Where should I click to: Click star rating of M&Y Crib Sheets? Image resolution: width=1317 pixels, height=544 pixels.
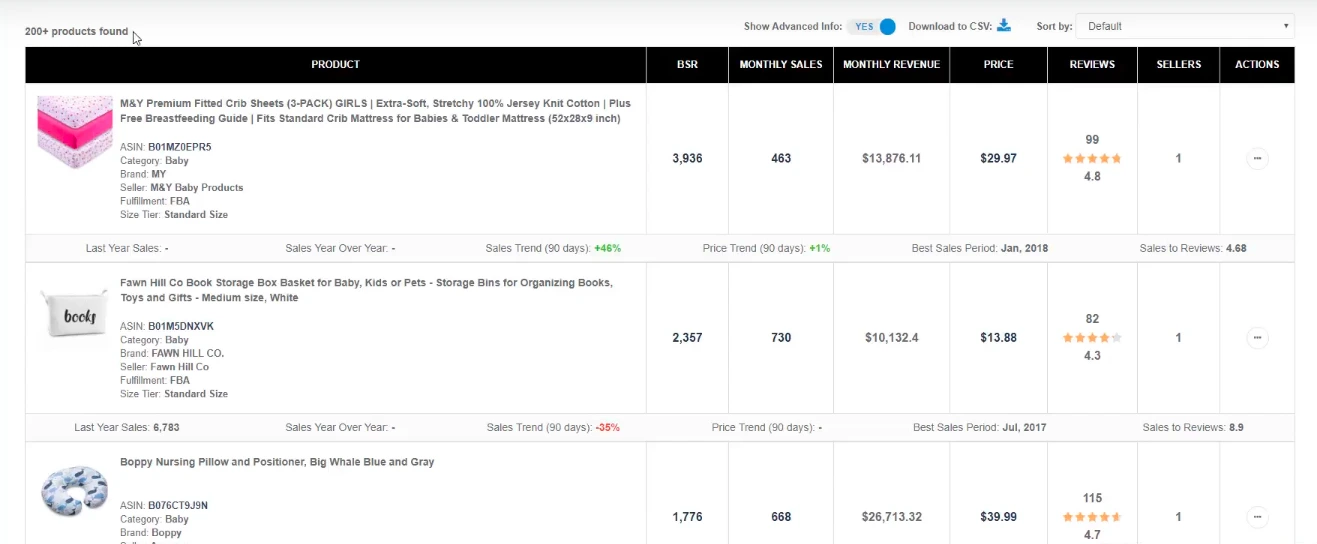(x=1092, y=158)
